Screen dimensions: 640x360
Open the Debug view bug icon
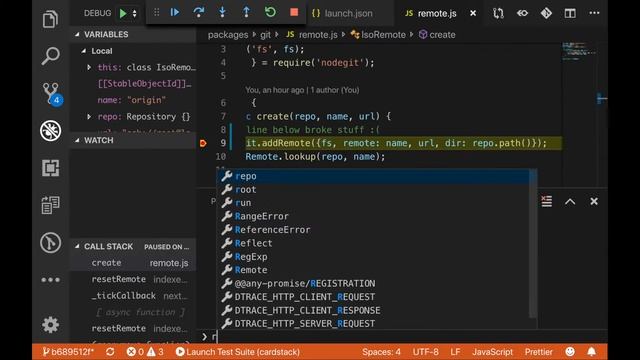click(51, 131)
